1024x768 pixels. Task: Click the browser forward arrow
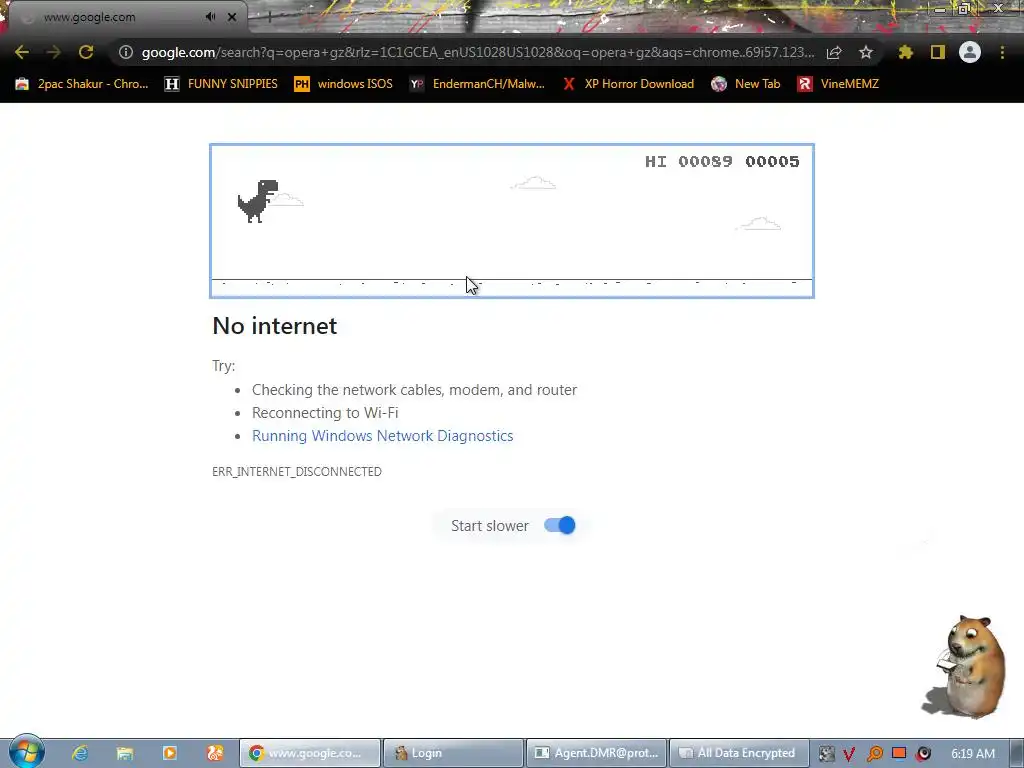pos(54,52)
